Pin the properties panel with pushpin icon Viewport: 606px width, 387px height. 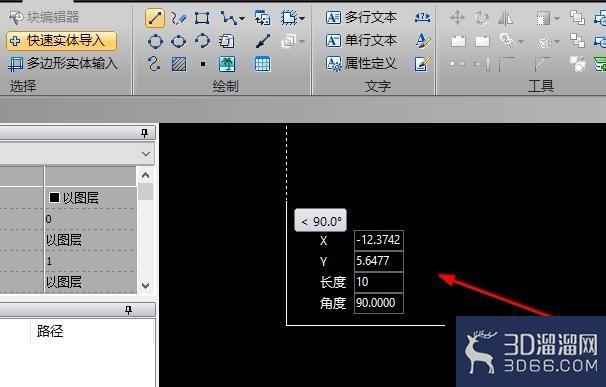coord(144,133)
